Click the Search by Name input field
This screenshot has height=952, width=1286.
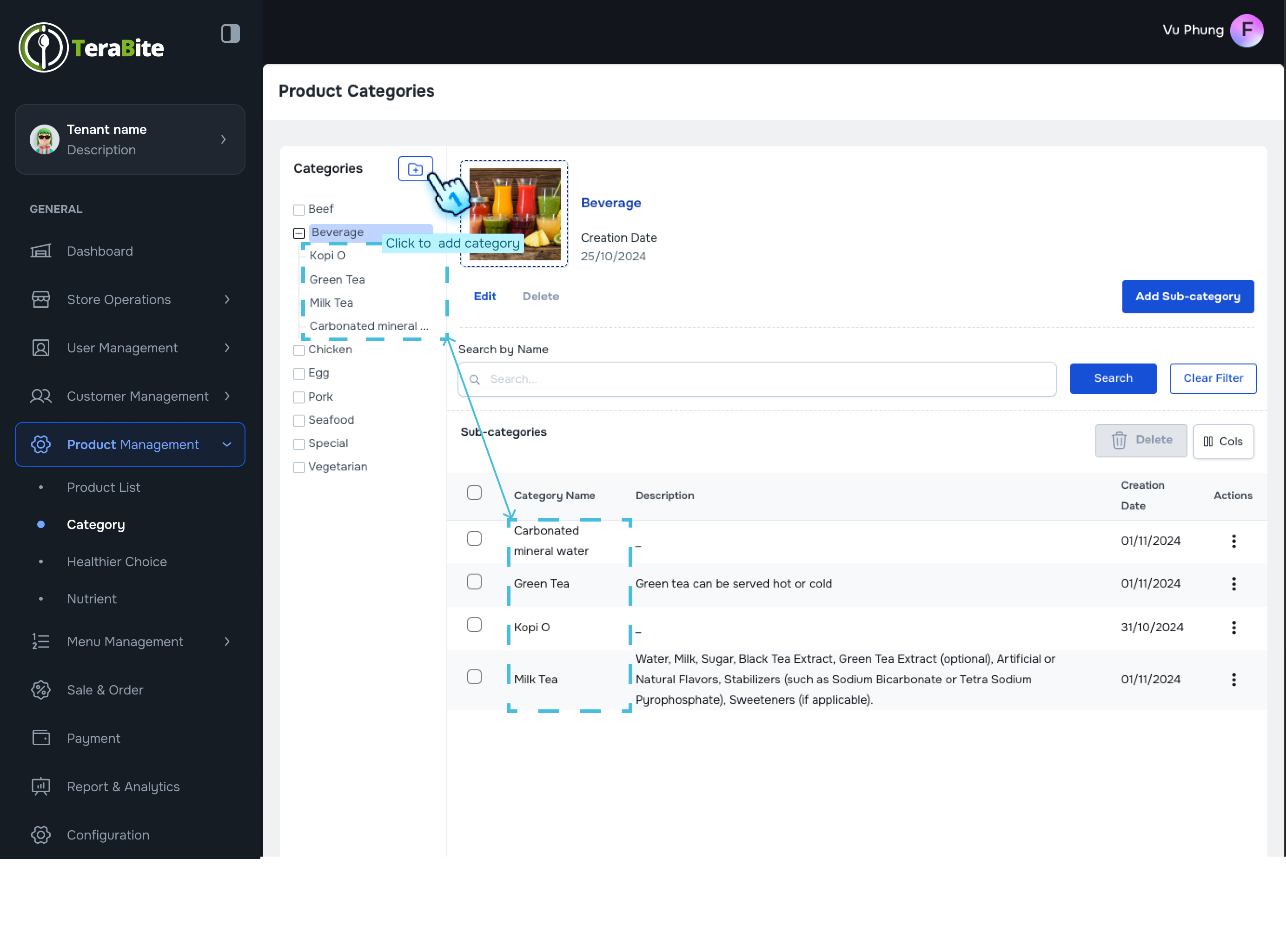[756, 379]
